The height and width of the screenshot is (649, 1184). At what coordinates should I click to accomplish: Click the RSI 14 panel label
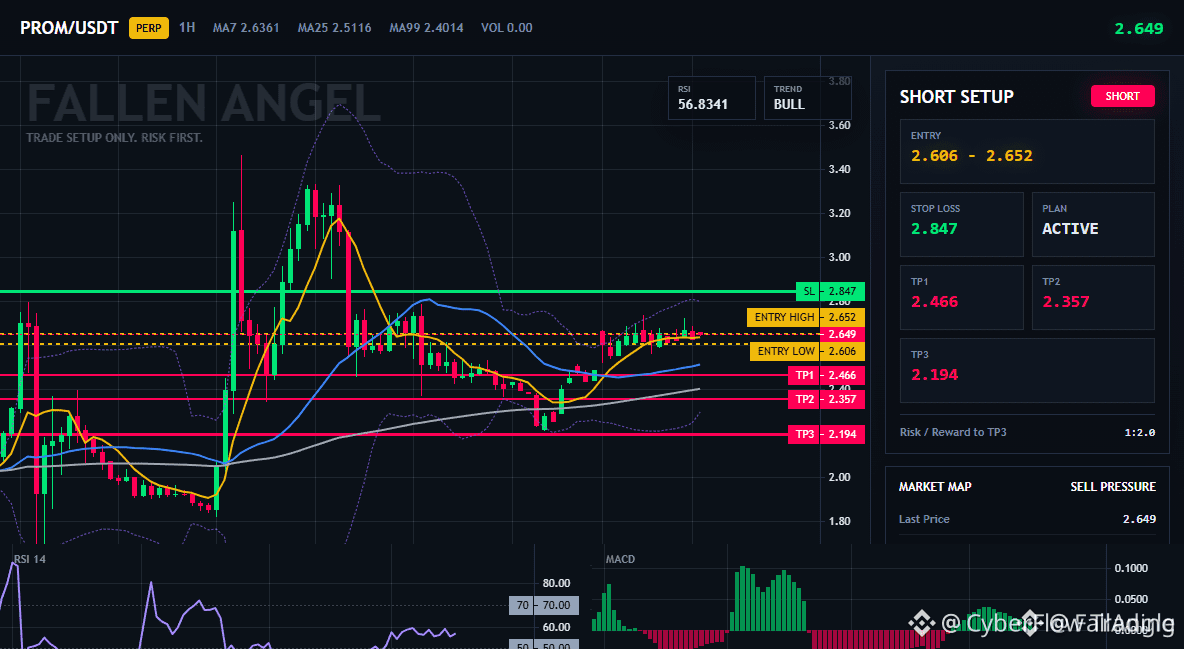(x=29, y=559)
